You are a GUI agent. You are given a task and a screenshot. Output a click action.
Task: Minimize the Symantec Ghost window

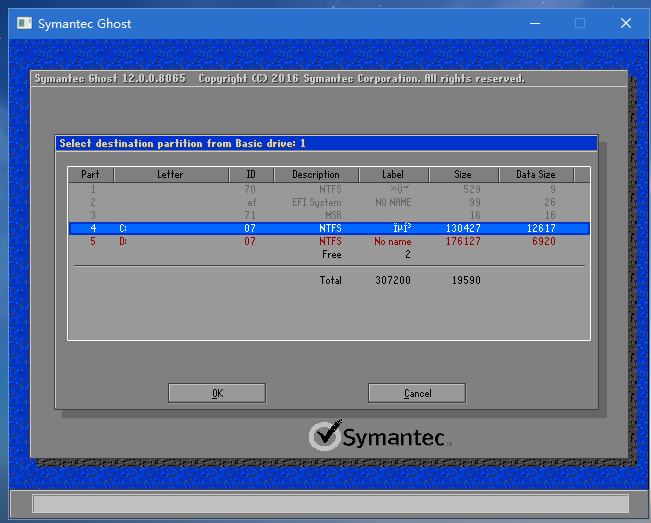point(535,23)
